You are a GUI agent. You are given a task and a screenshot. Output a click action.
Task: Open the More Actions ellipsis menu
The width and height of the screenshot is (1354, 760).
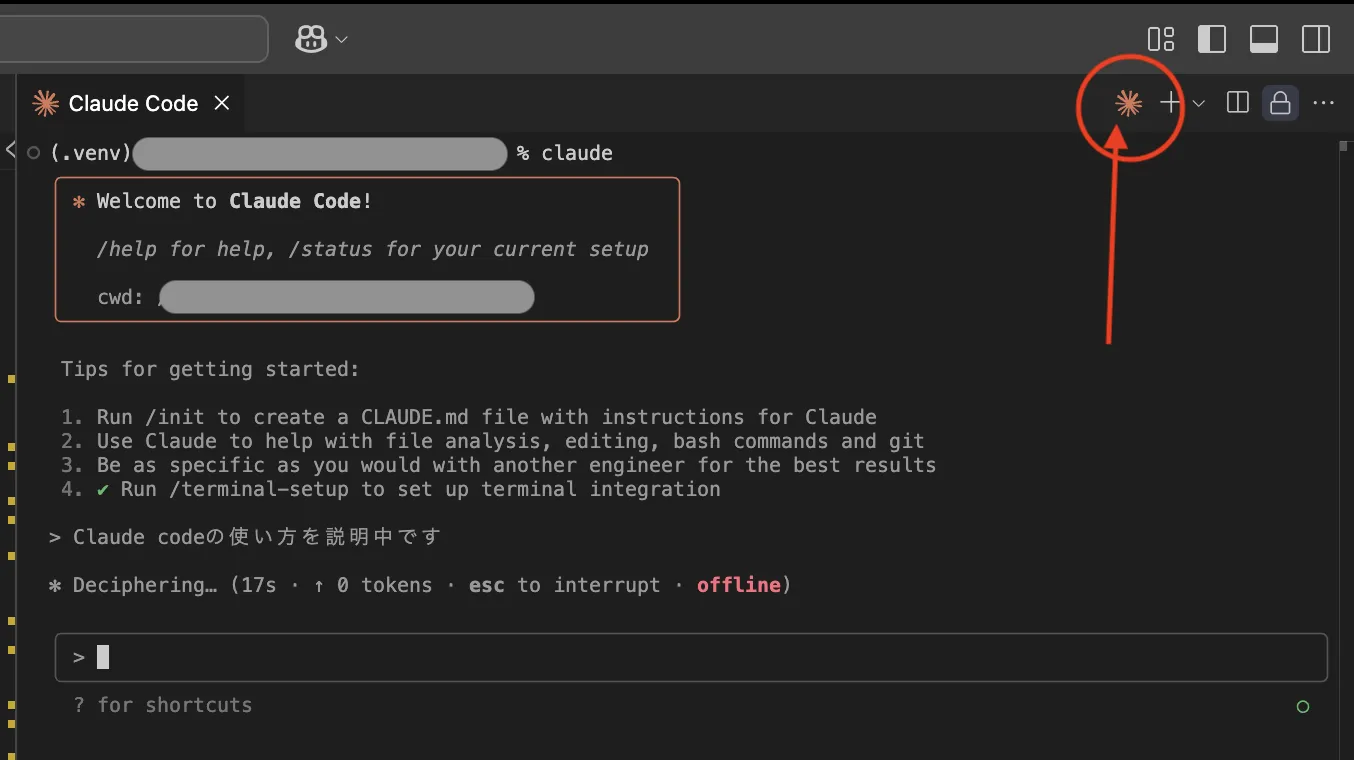click(1324, 103)
